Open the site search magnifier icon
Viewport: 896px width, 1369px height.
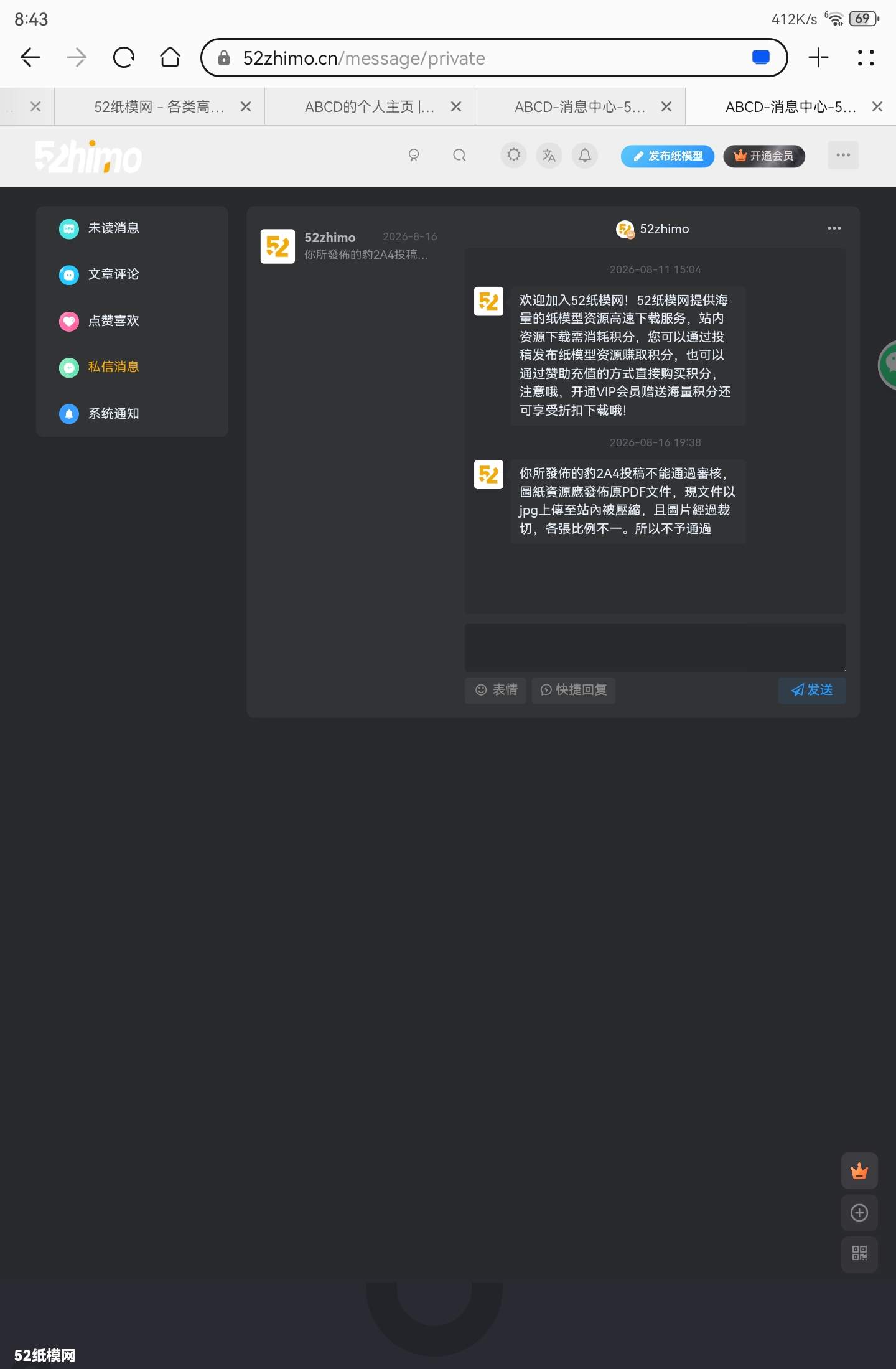click(x=459, y=156)
